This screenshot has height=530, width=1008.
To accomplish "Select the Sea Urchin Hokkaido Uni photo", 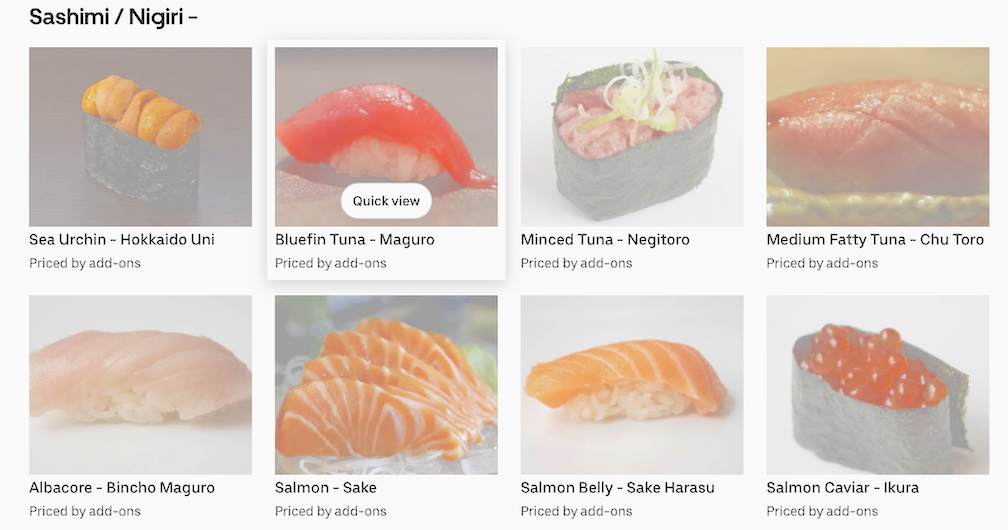I will pyautogui.click(x=140, y=136).
